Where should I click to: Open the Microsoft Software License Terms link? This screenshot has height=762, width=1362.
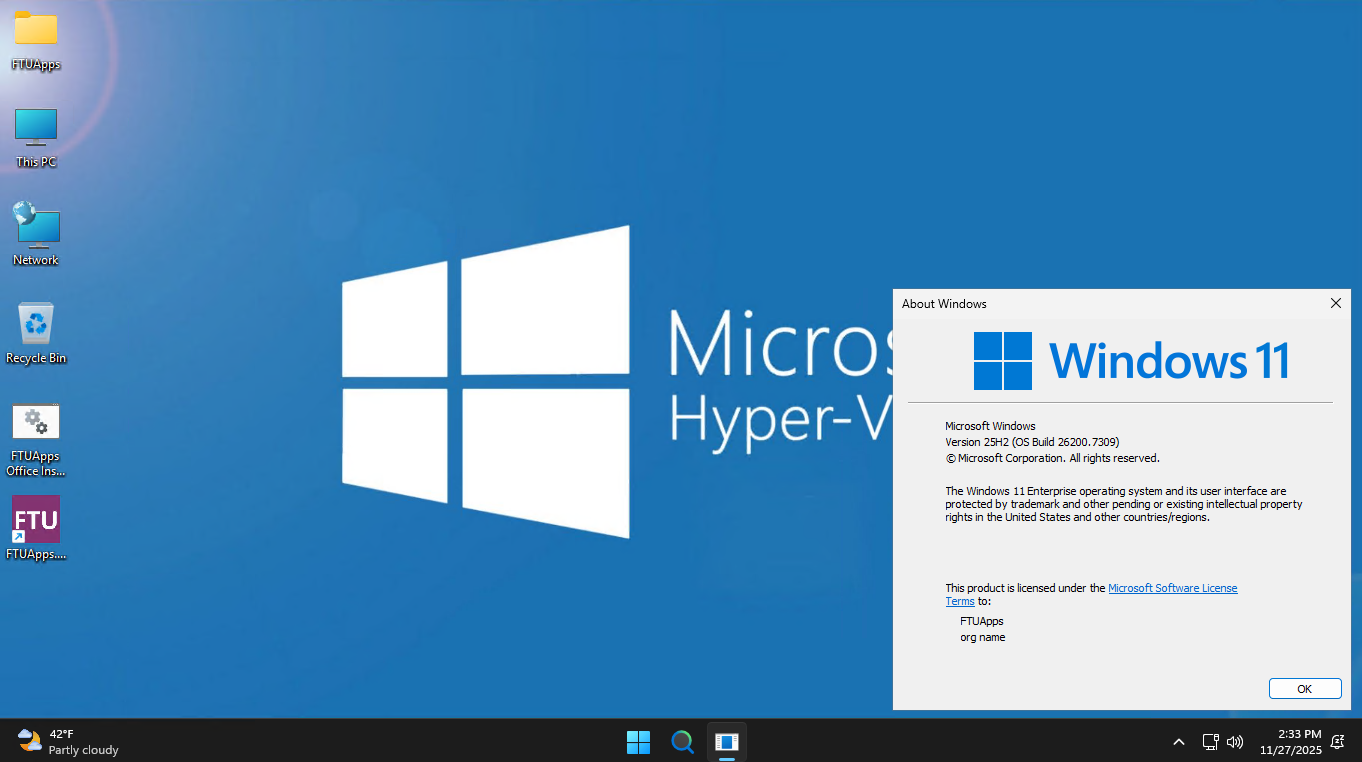click(x=1172, y=588)
